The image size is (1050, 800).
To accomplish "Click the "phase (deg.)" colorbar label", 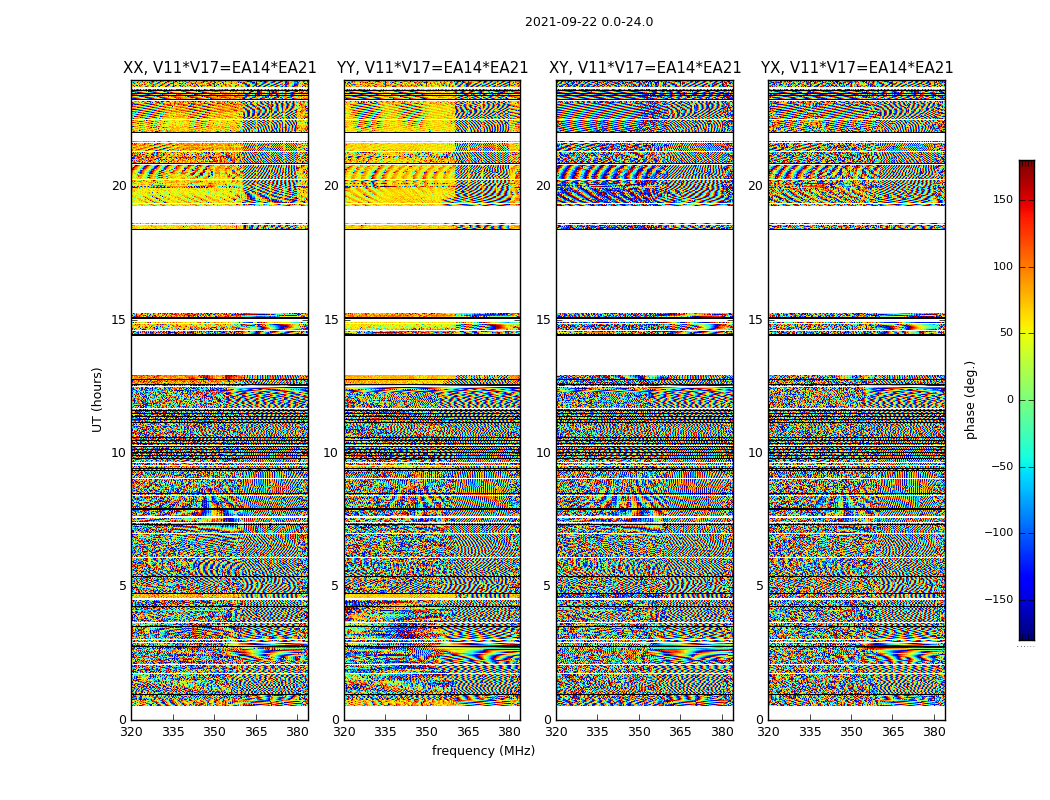I will 970,400.
